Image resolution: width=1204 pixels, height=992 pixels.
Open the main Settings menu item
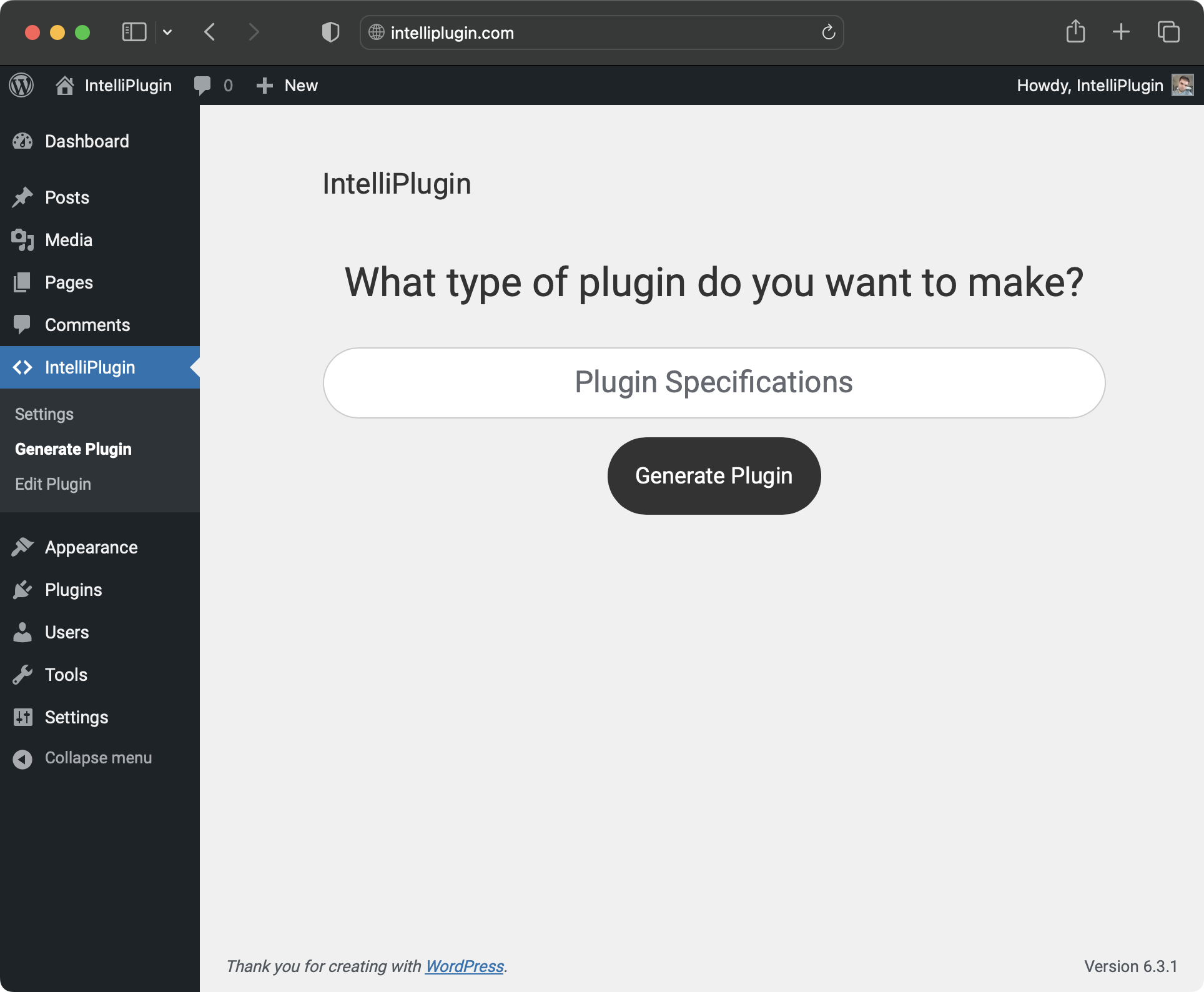click(100, 717)
